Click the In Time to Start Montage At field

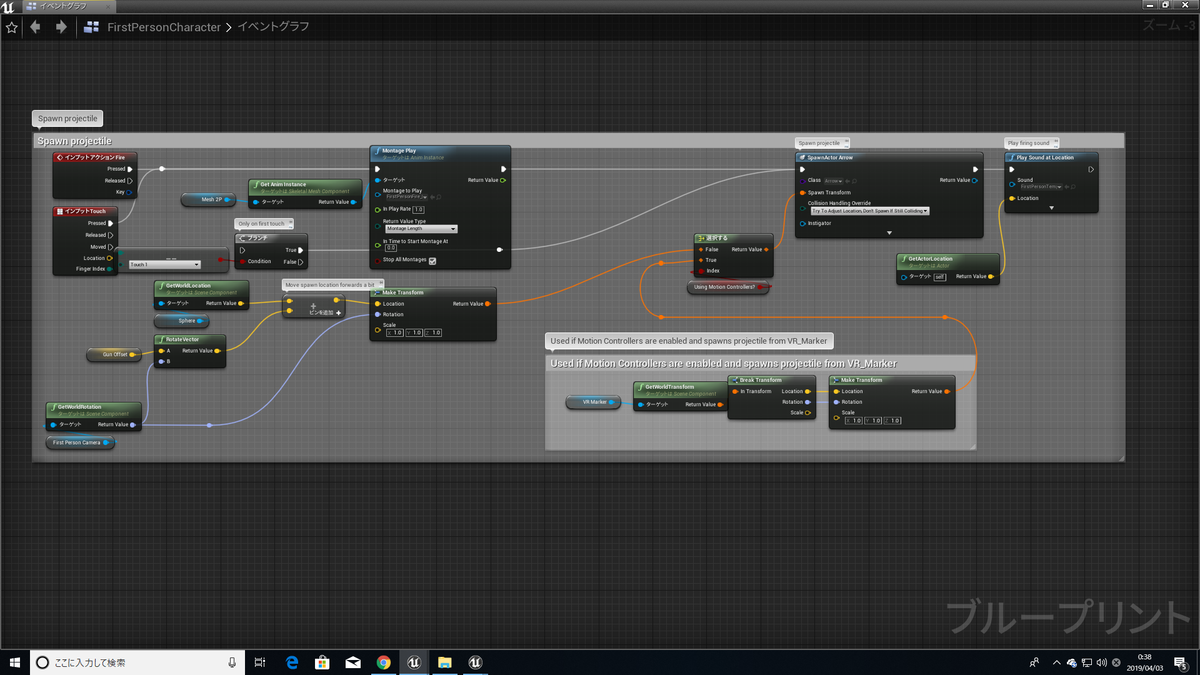(x=391, y=248)
